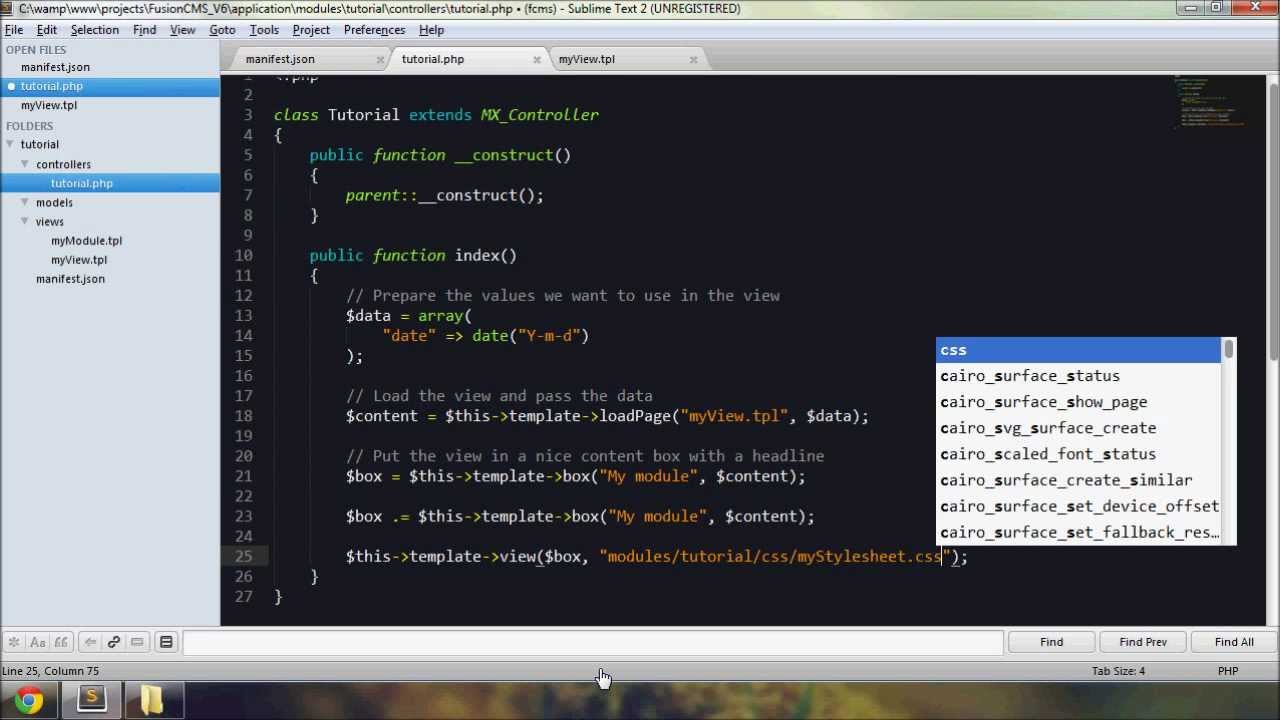Click the minimap code preview
This screenshot has height=720, width=1280.
[1209, 101]
